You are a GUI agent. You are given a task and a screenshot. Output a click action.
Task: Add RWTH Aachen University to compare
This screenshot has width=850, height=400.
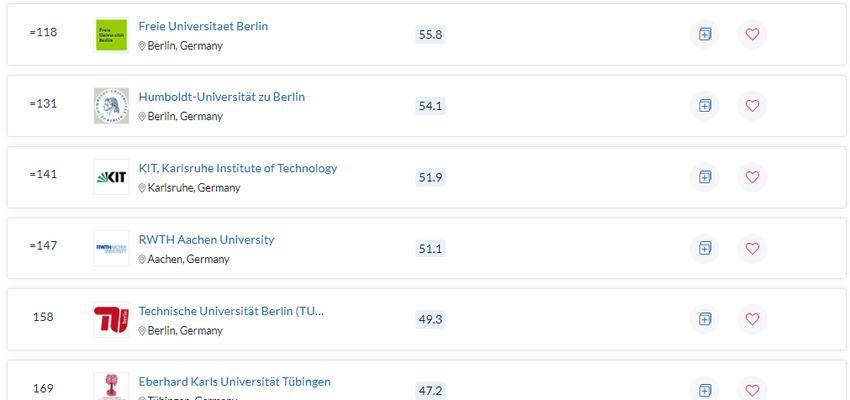pyautogui.click(x=704, y=248)
